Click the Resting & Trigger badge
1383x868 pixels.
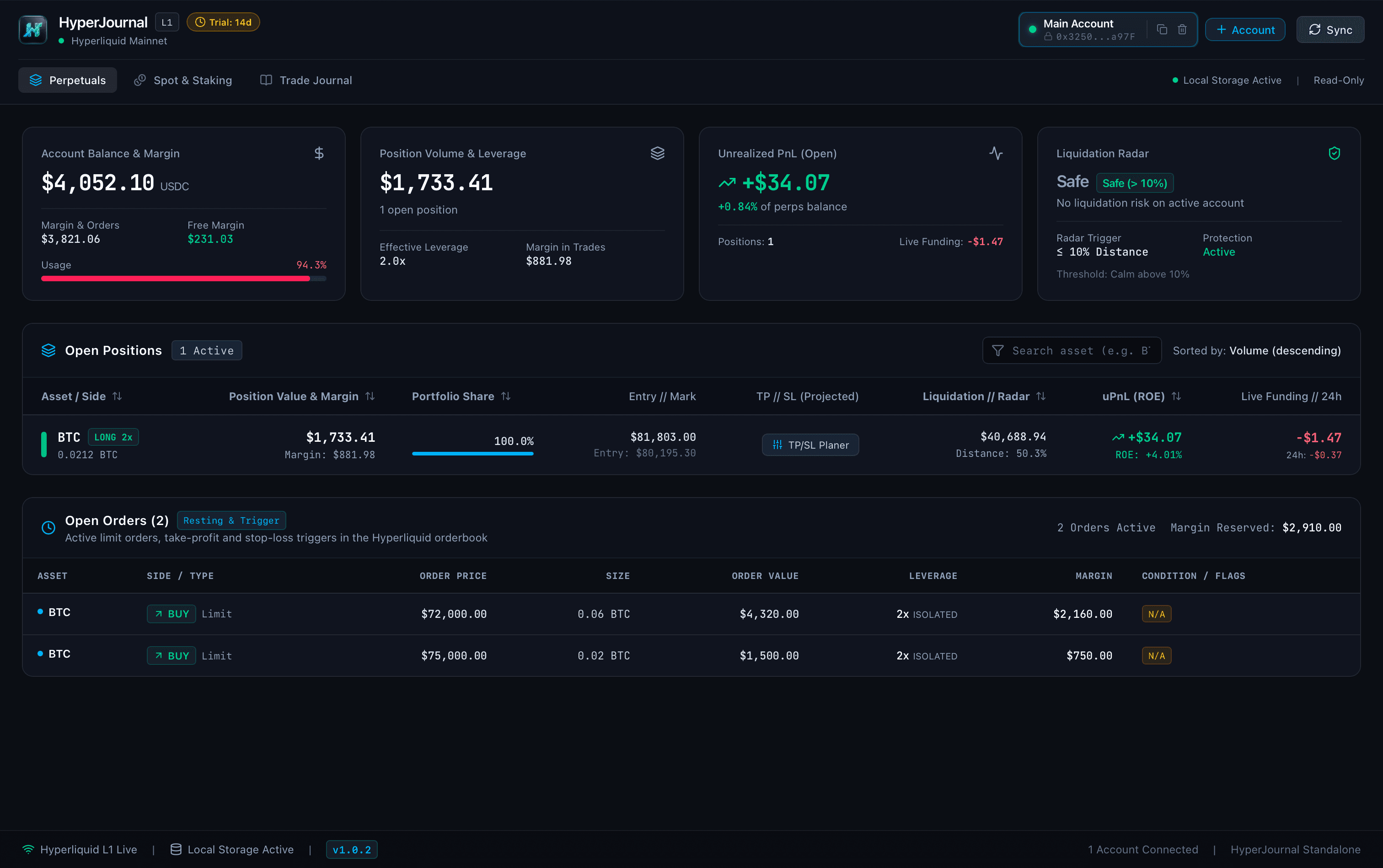[231, 520]
